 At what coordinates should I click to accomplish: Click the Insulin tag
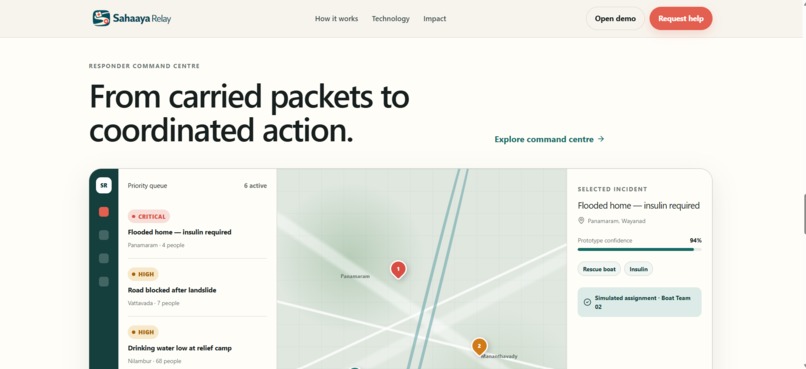point(638,269)
